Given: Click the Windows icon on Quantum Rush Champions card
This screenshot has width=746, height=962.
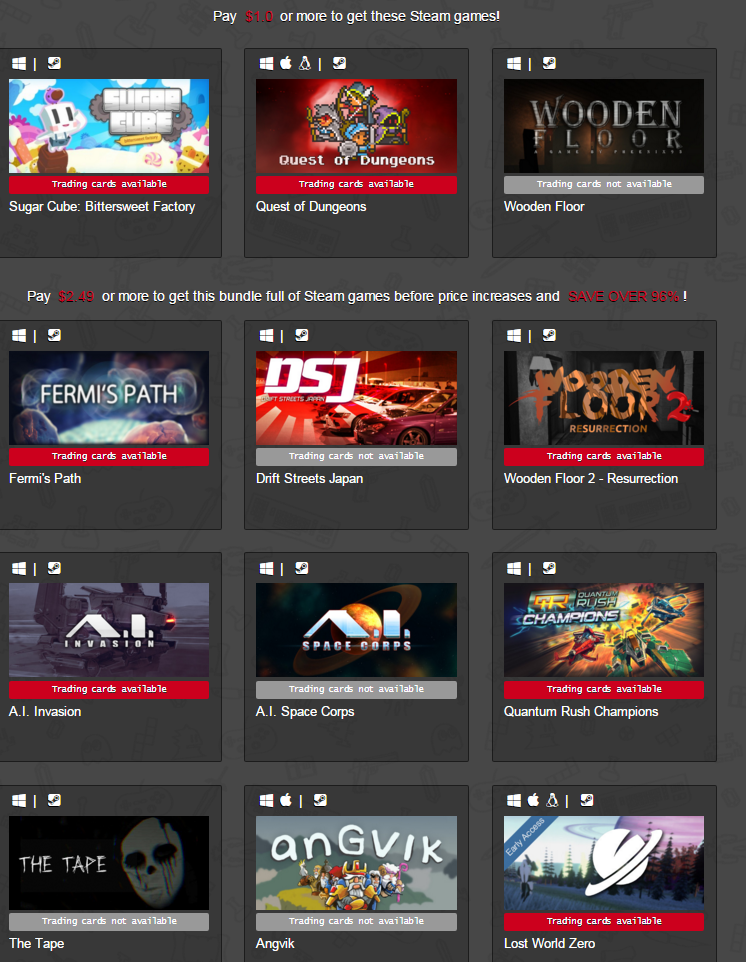Looking at the screenshot, I should (x=514, y=568).
